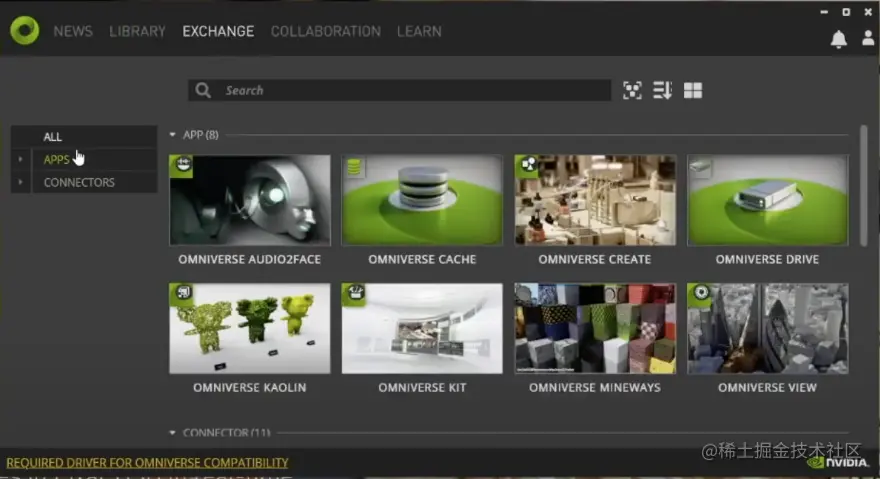Select the ALL category filter
The image size is (880, 479).
coord(84,136)
